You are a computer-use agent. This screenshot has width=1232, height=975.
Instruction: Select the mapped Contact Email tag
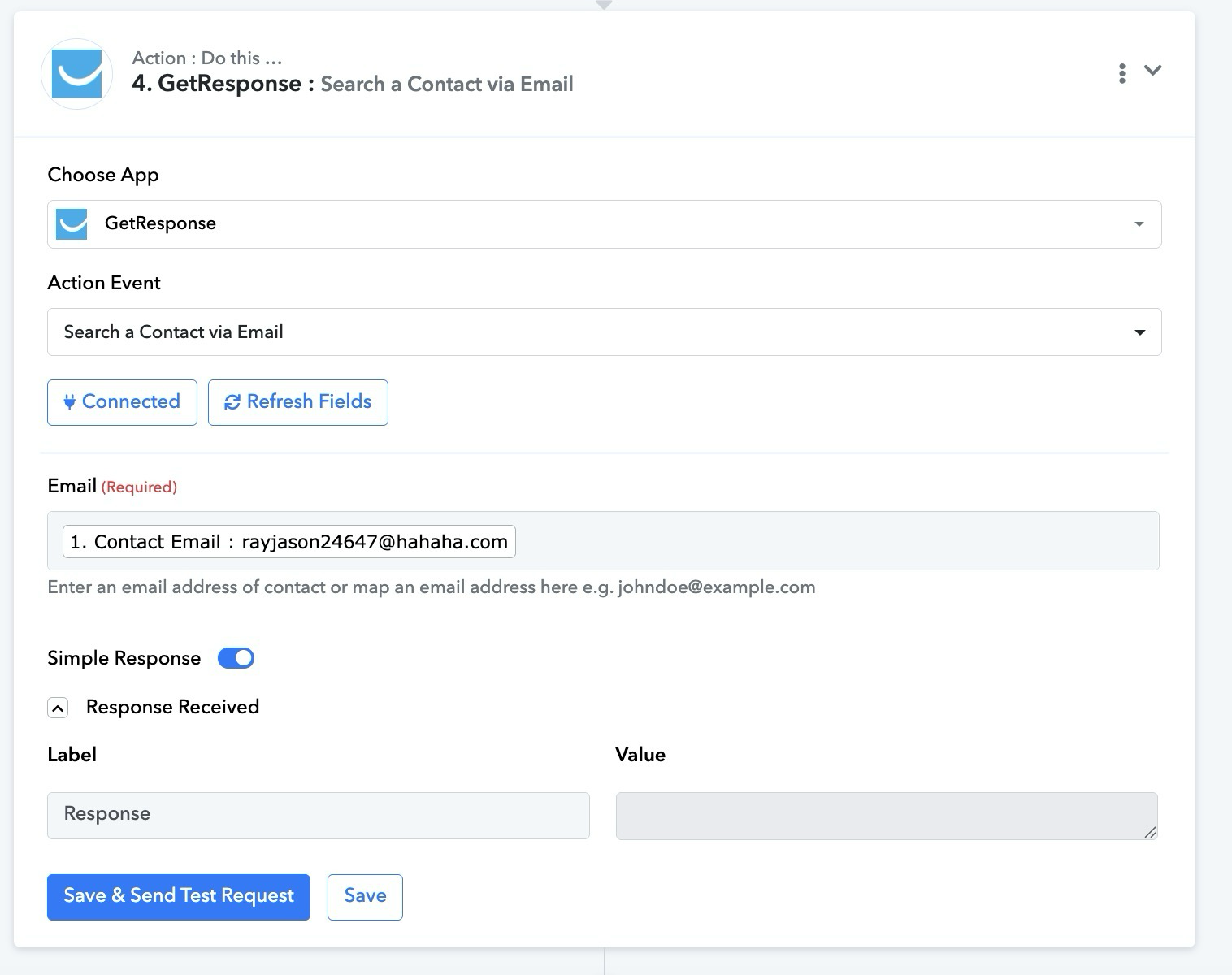pos(288,542)
